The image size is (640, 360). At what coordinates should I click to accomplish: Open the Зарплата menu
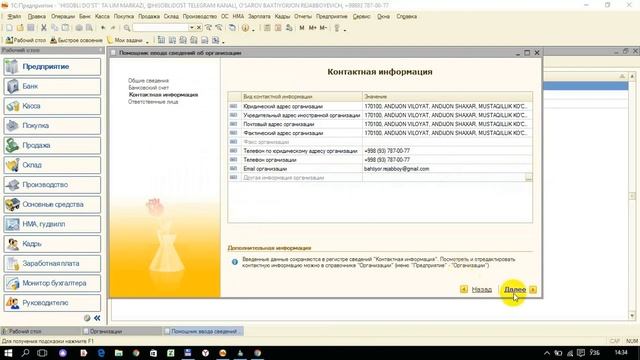259,16
